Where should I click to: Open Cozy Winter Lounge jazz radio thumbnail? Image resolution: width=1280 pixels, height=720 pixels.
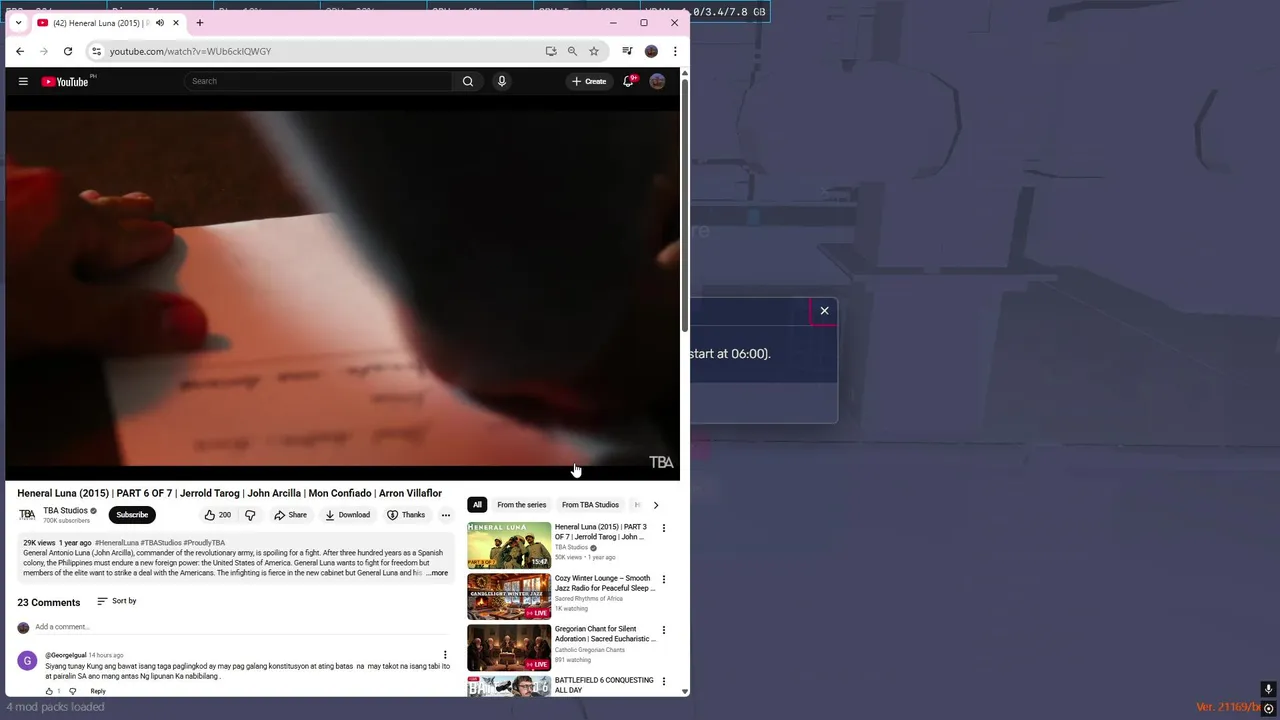tap(509, 596)
